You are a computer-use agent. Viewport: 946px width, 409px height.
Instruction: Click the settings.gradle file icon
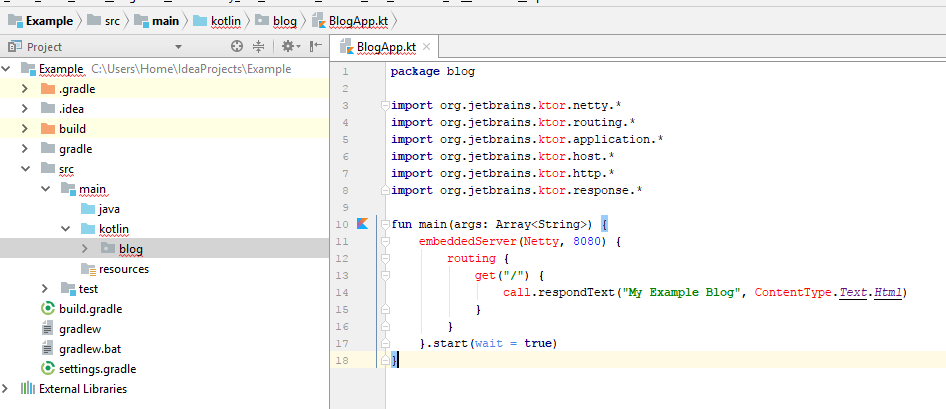(48, 369)
